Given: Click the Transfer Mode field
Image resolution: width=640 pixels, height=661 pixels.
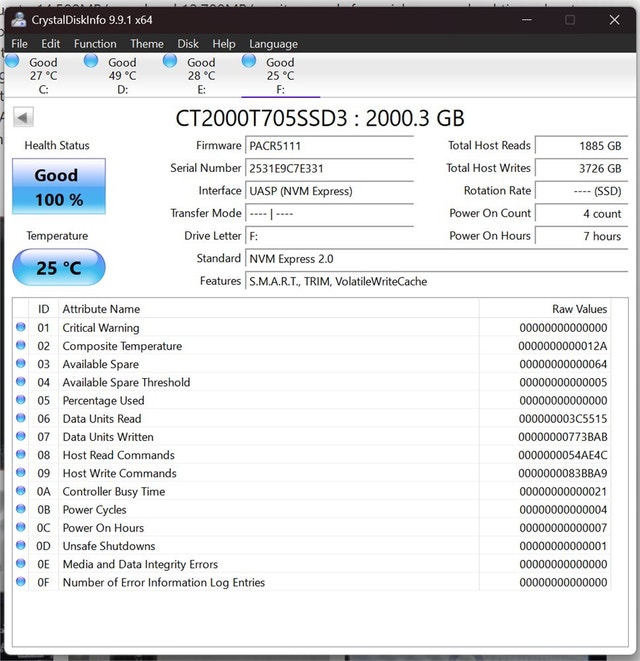Looking at the screenshot, I should coord(329,214).
